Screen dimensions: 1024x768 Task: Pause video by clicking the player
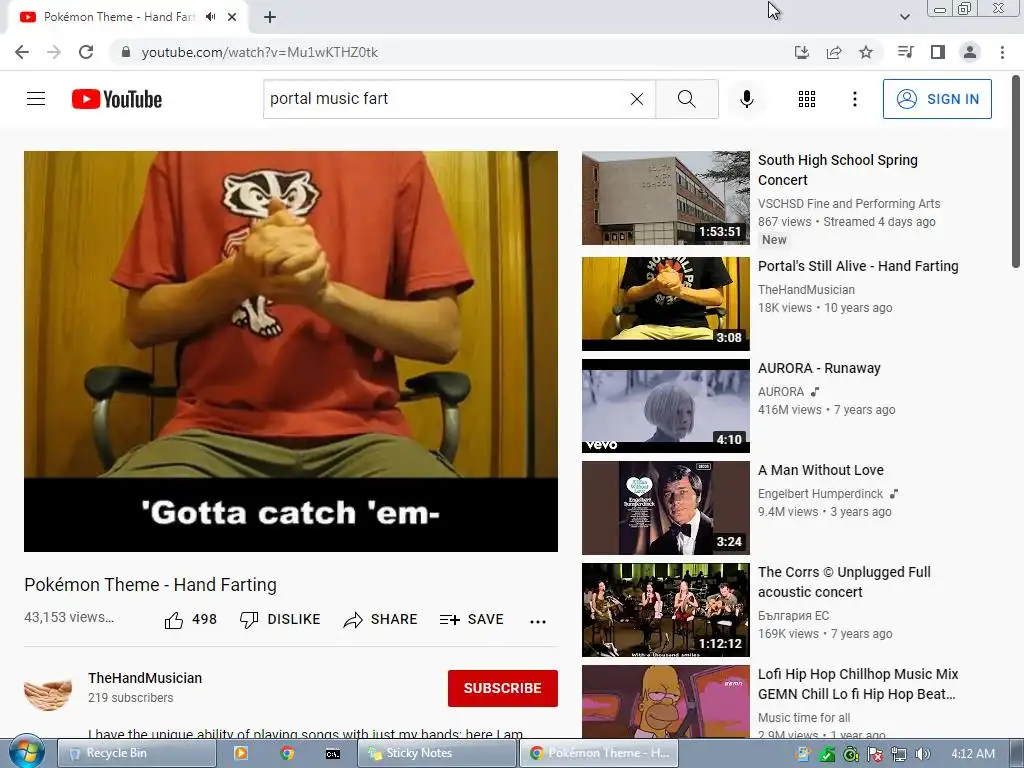click(291, 351)
